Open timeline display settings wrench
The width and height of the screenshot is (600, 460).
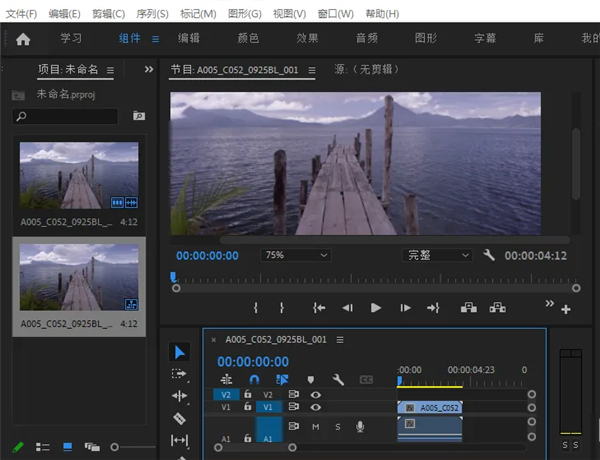coord(338,380)
